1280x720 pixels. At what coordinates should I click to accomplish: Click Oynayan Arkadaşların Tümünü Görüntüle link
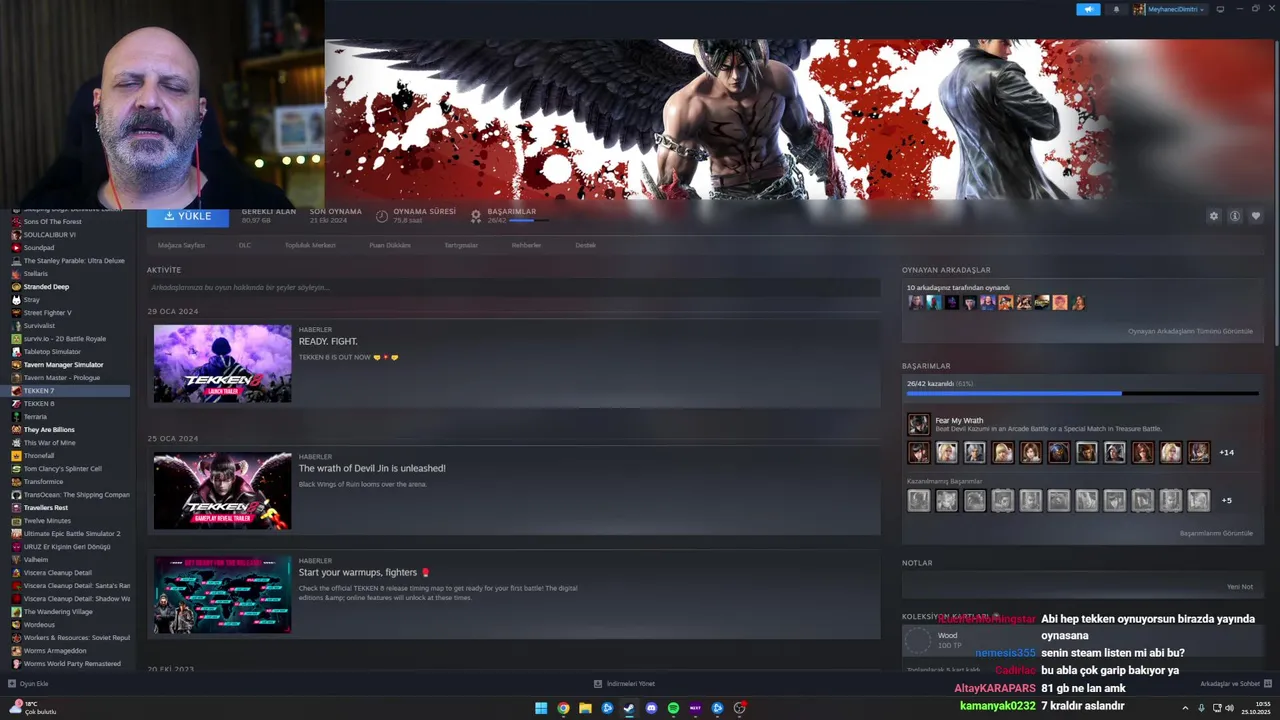click(x=1190, y=331)
